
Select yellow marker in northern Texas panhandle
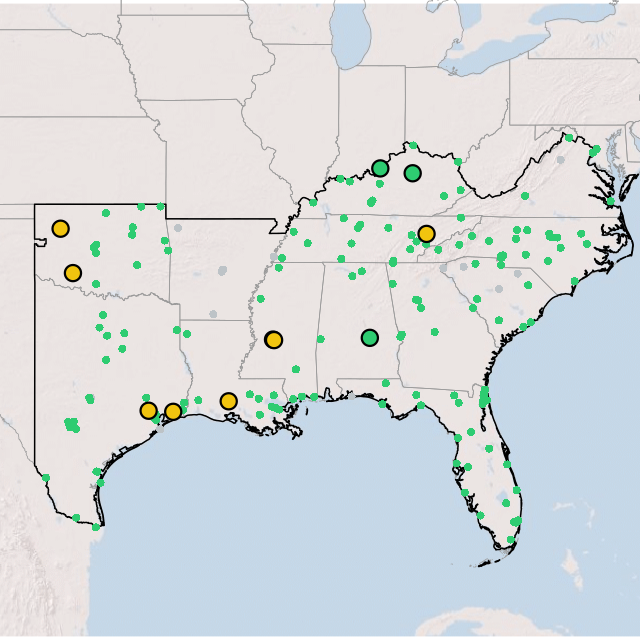[x=60, y=229]
